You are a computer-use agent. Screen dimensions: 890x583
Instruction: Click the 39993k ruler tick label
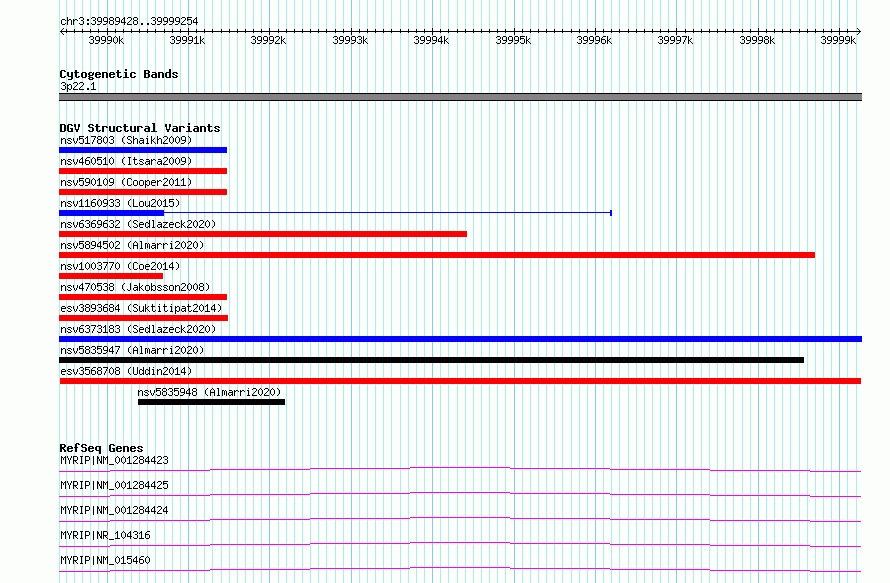350,40
